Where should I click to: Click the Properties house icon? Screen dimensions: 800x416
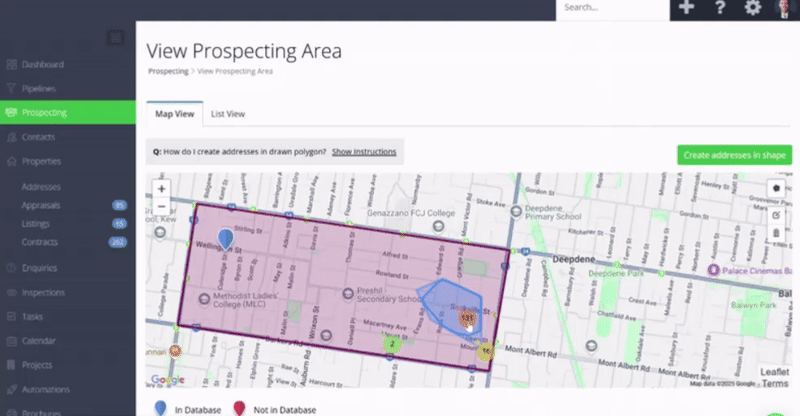click(11, 161)
